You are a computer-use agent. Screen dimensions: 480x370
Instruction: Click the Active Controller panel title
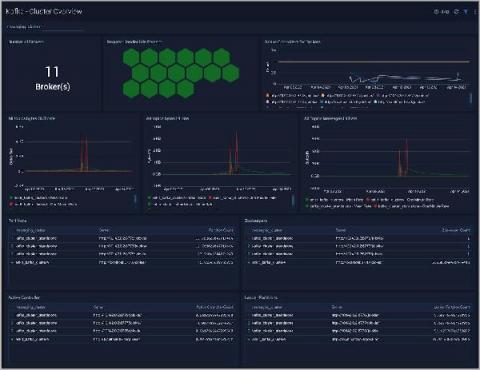pos(24,298)
